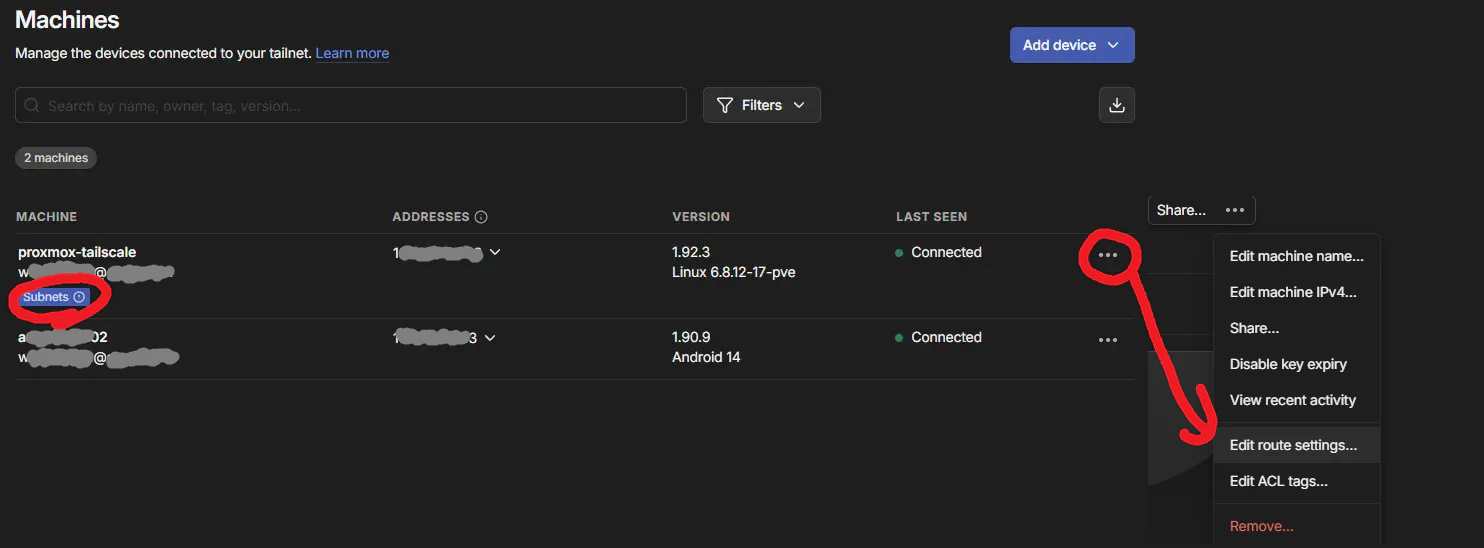1484x548 pixels.
Task: Click the VERSION column header
Action: point(701,217)
